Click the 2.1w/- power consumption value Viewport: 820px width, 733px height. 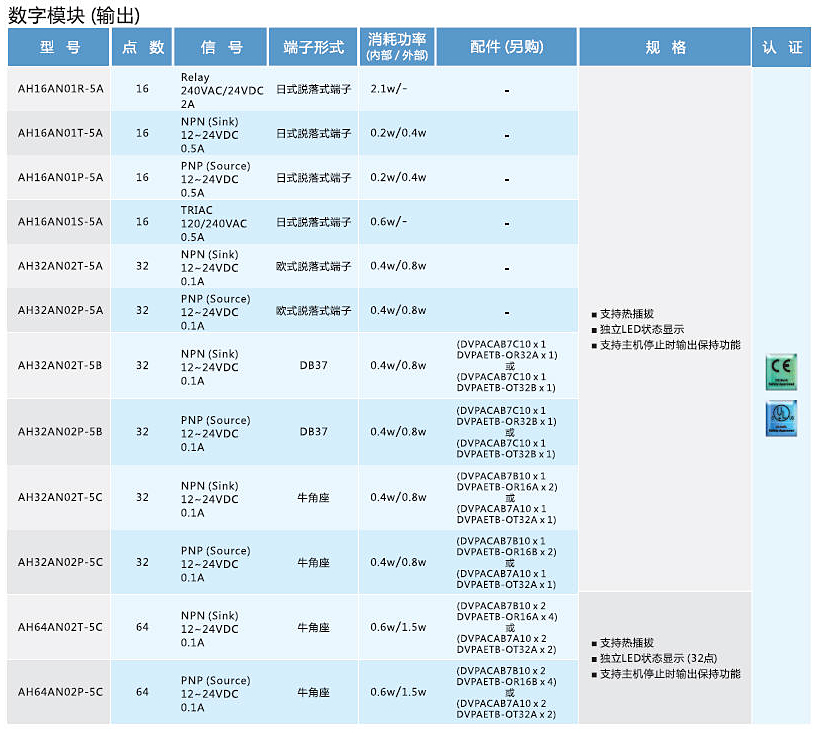[x=389, y=89]
